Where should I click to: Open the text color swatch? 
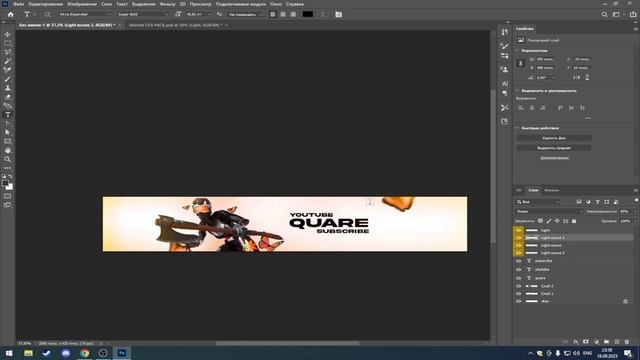tap(308, 14)
